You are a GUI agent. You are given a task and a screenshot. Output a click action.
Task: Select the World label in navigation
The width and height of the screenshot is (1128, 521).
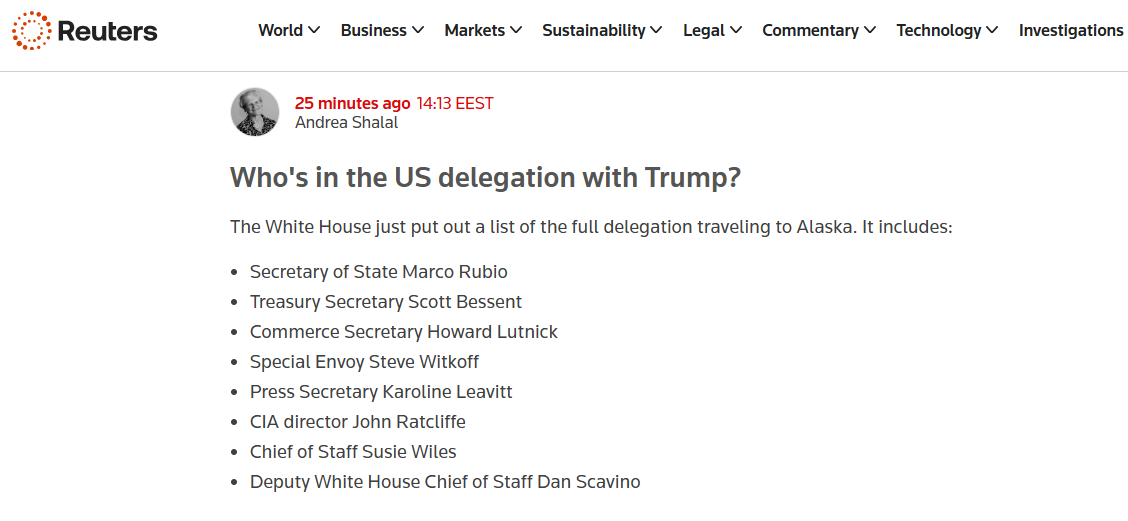(x=280, y=31)
